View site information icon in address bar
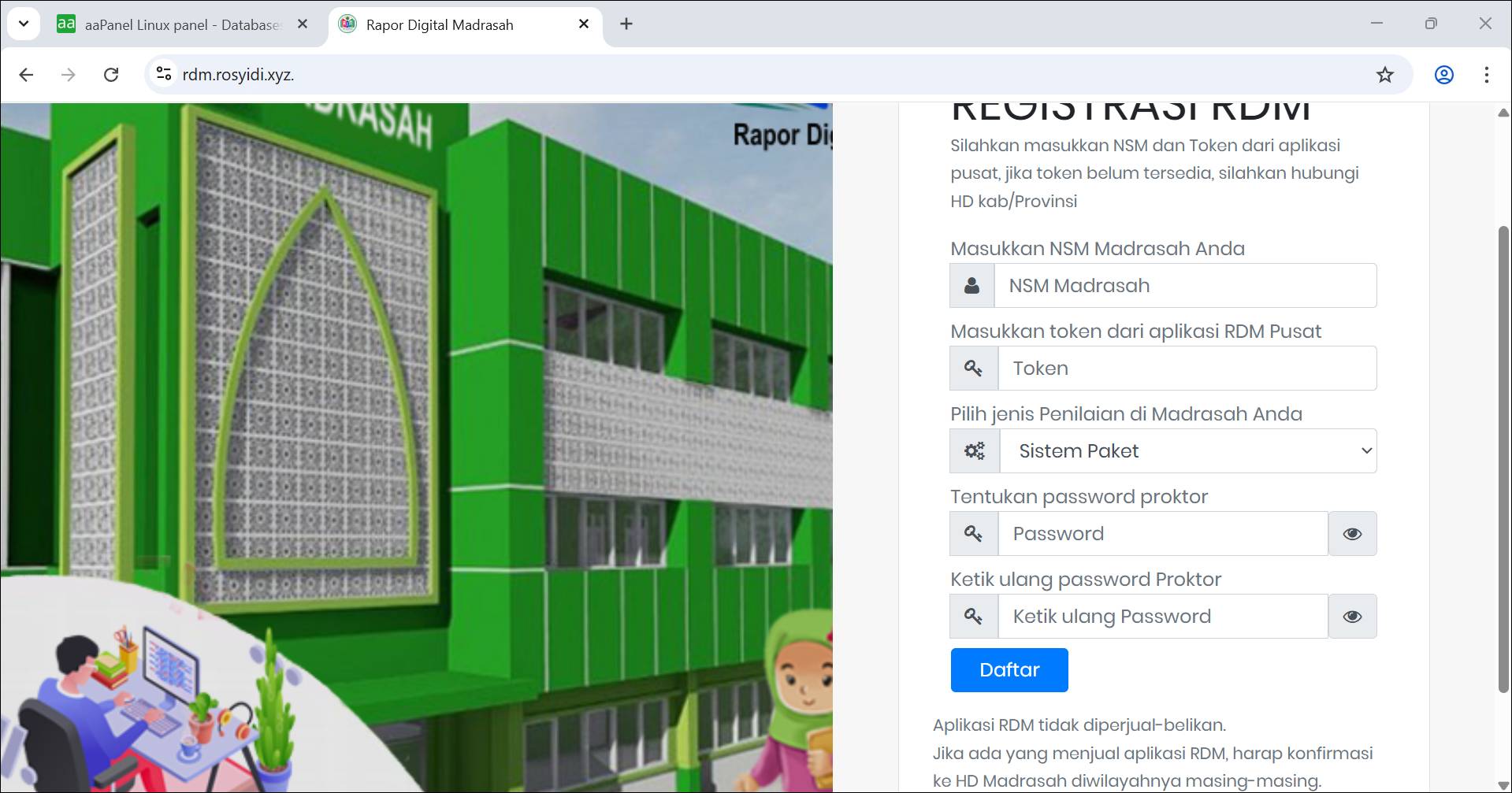The image size is (1512, 793). [x=164, y=74]
